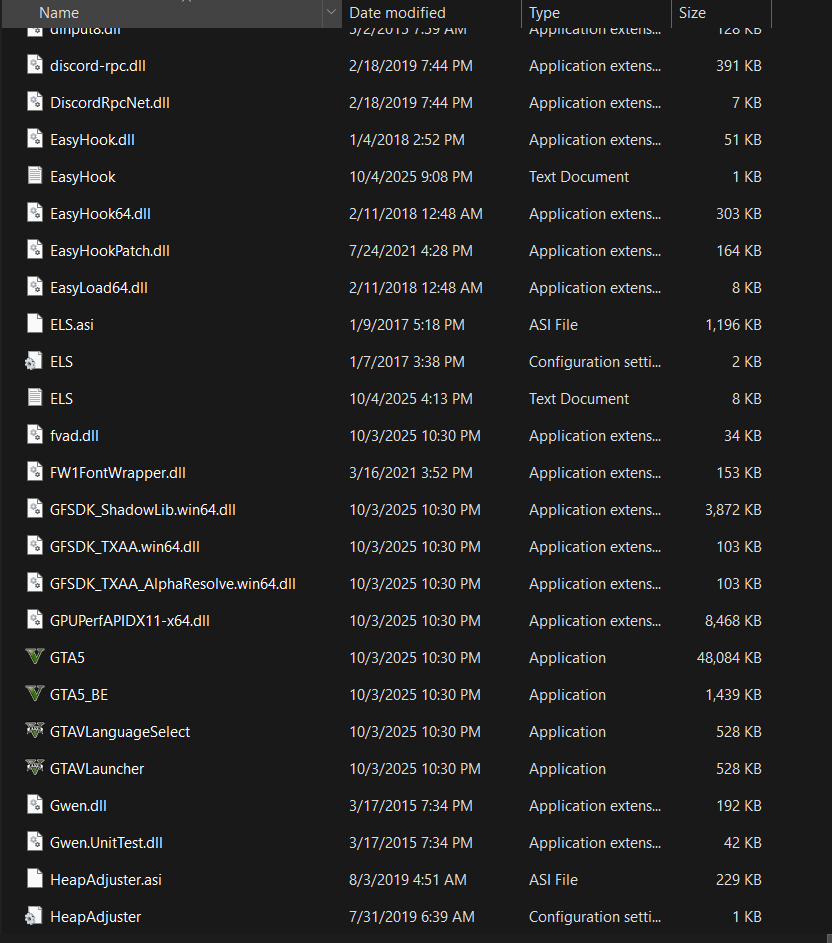The width and height of the screenshot is (832, 943).
Task: Select the Gwen.UnitTest.dll file name
Action: [x=106, y=843]
